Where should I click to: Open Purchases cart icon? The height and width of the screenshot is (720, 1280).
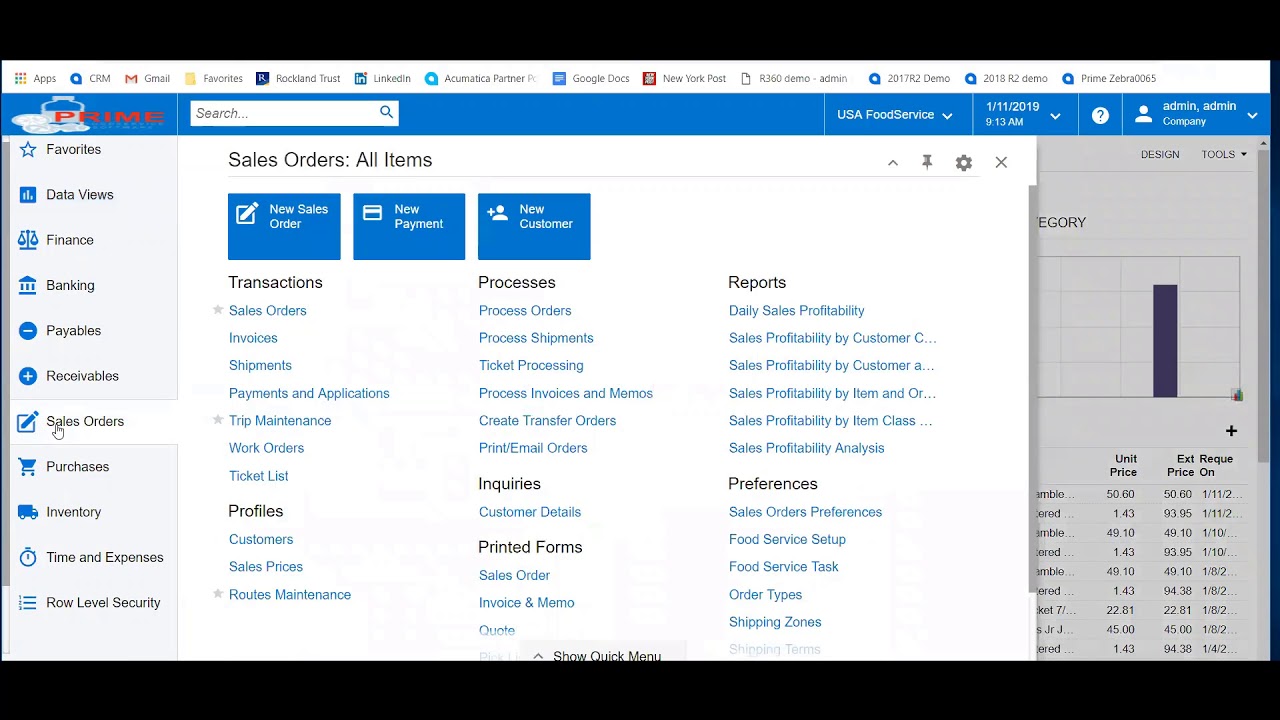pyautogui.click(x=28, y=467)
